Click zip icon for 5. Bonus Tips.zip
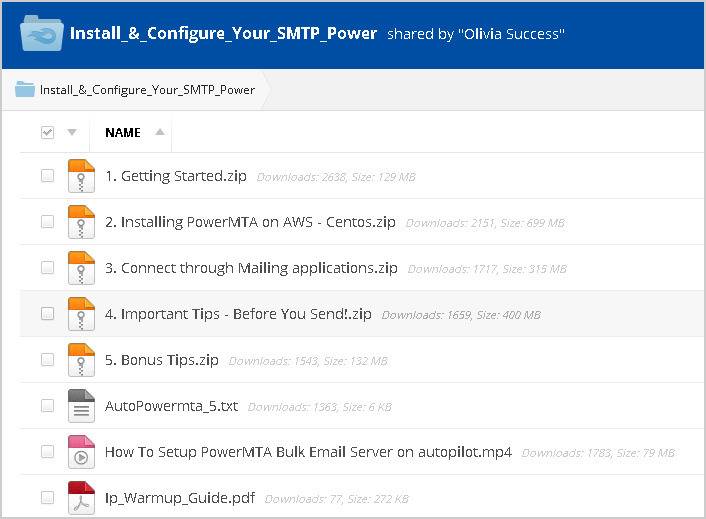The width and height of the screenshot is (706, 519). (81, 360)
